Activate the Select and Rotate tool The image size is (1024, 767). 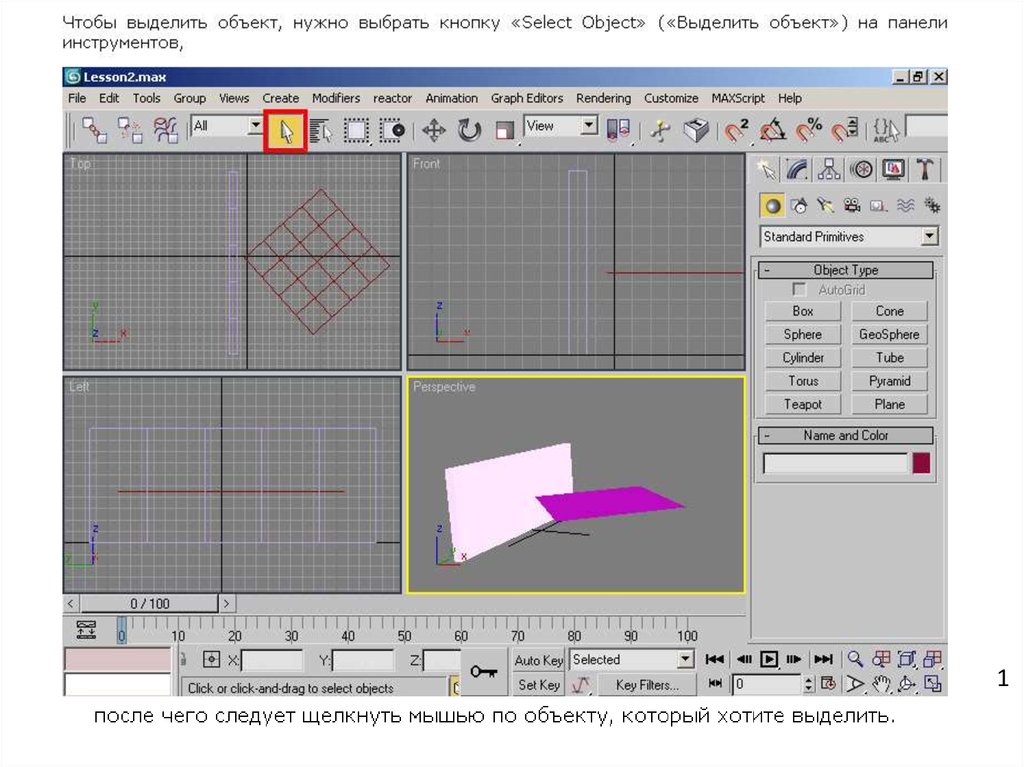(469, 130)
